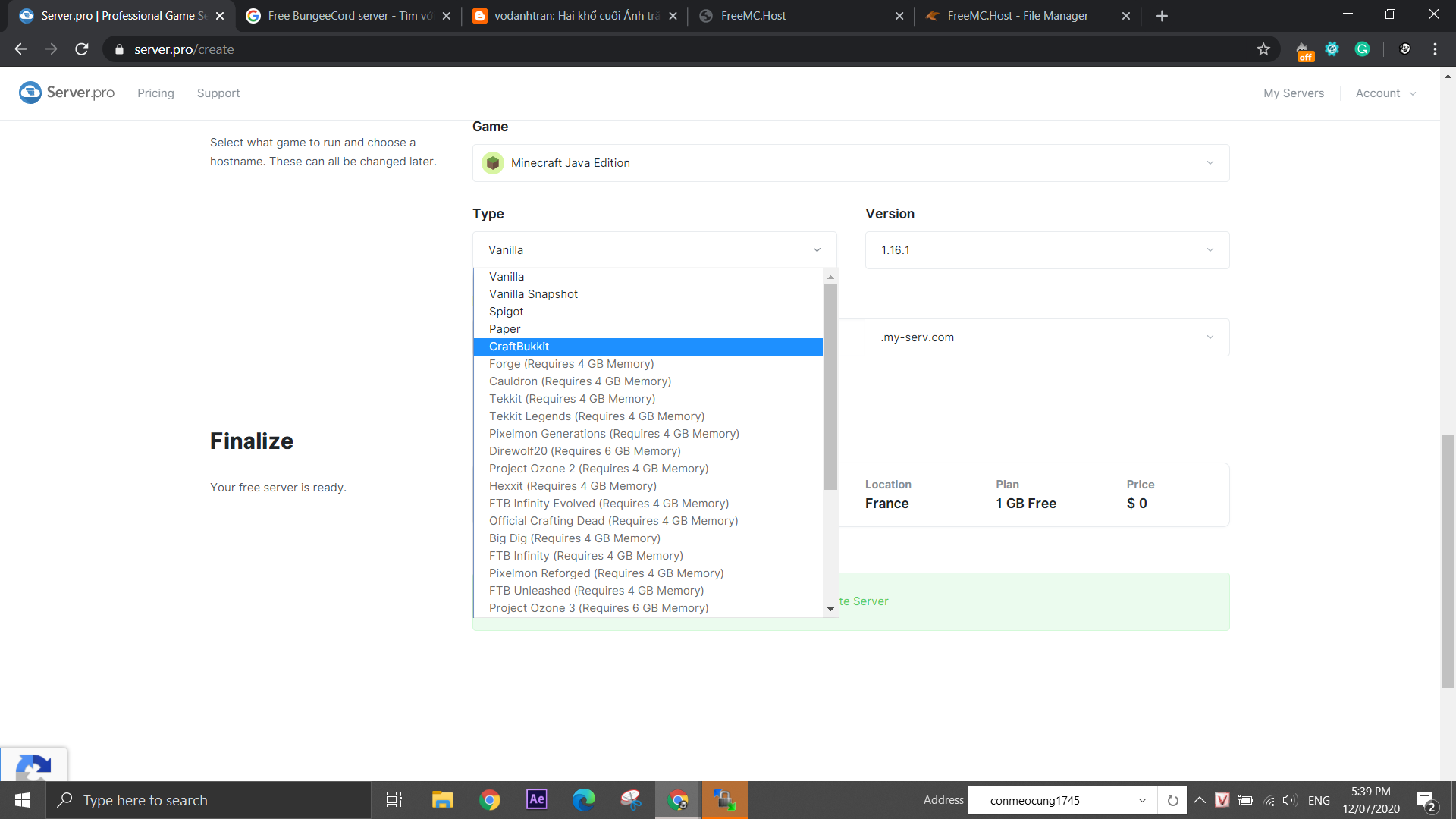Open the Account menu

pos(1385,93)
